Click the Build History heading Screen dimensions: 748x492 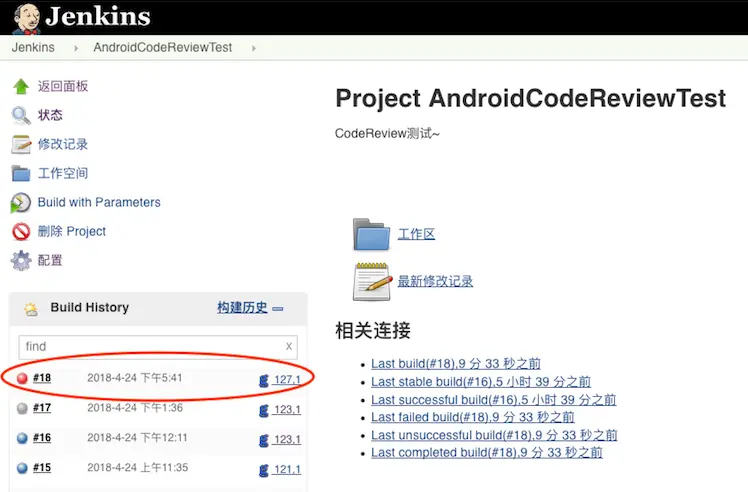tap(90, 308)
